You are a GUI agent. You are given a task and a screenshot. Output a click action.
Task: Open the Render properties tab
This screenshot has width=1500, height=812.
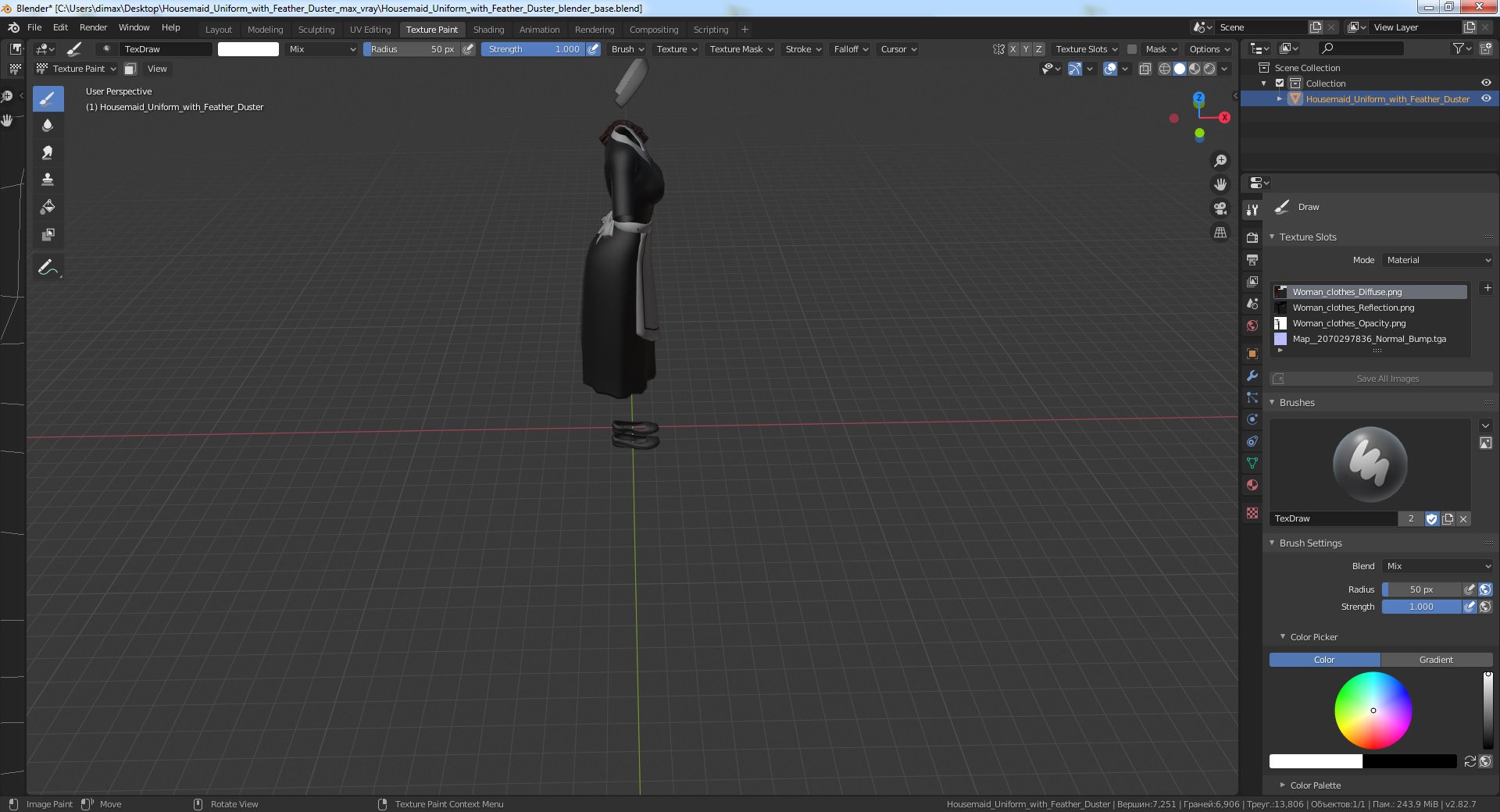(1252, 237)
